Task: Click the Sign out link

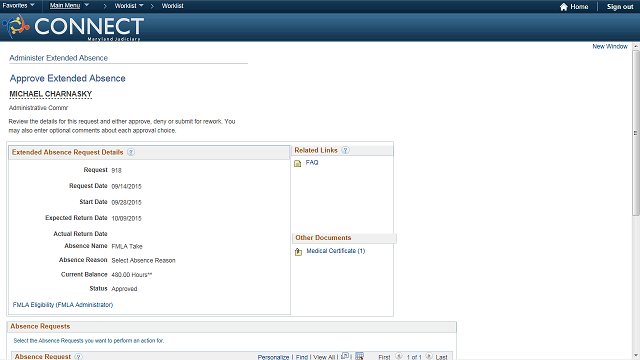Action: click(x=620, y=7)
